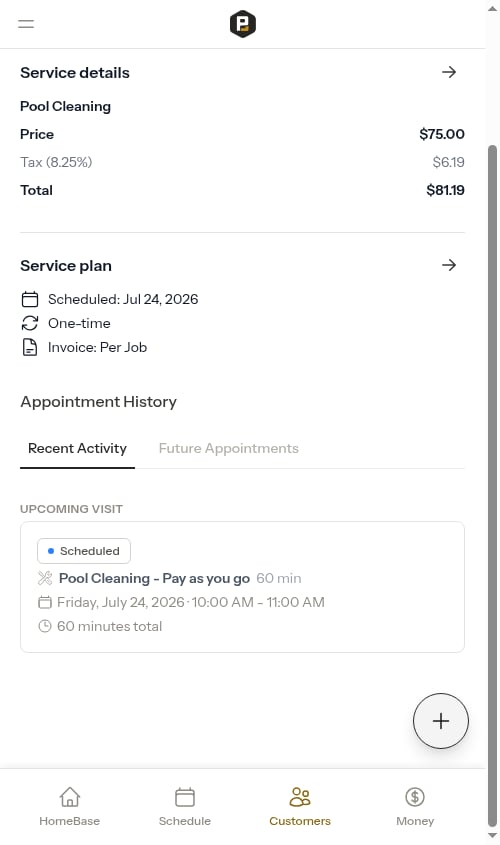The image size is (500, 845).
Task: Open Service plan arrow
Action: [x=449, y=265]
